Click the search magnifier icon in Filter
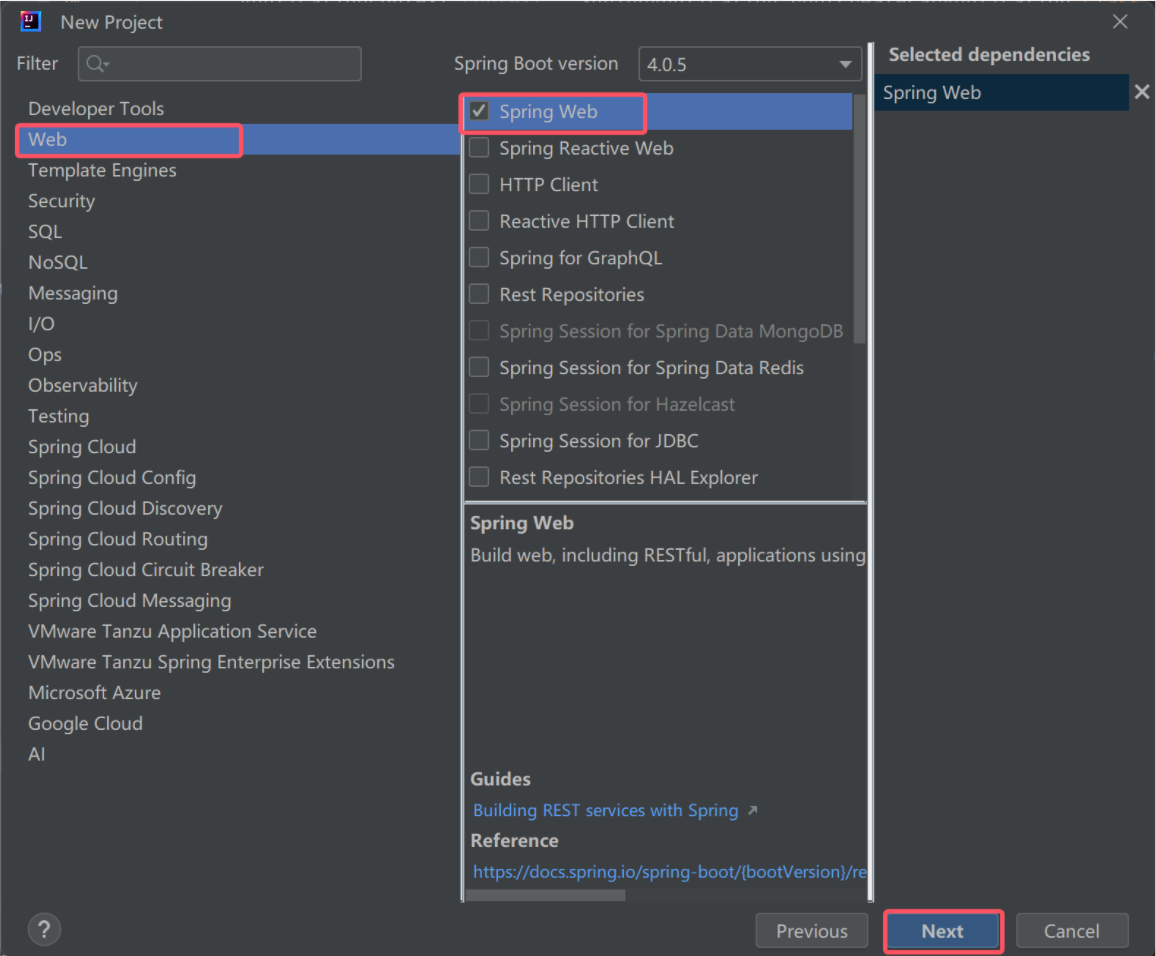The width and height of the screenshot is (1156, 956). pyautogui.click(x=96, y=64)
